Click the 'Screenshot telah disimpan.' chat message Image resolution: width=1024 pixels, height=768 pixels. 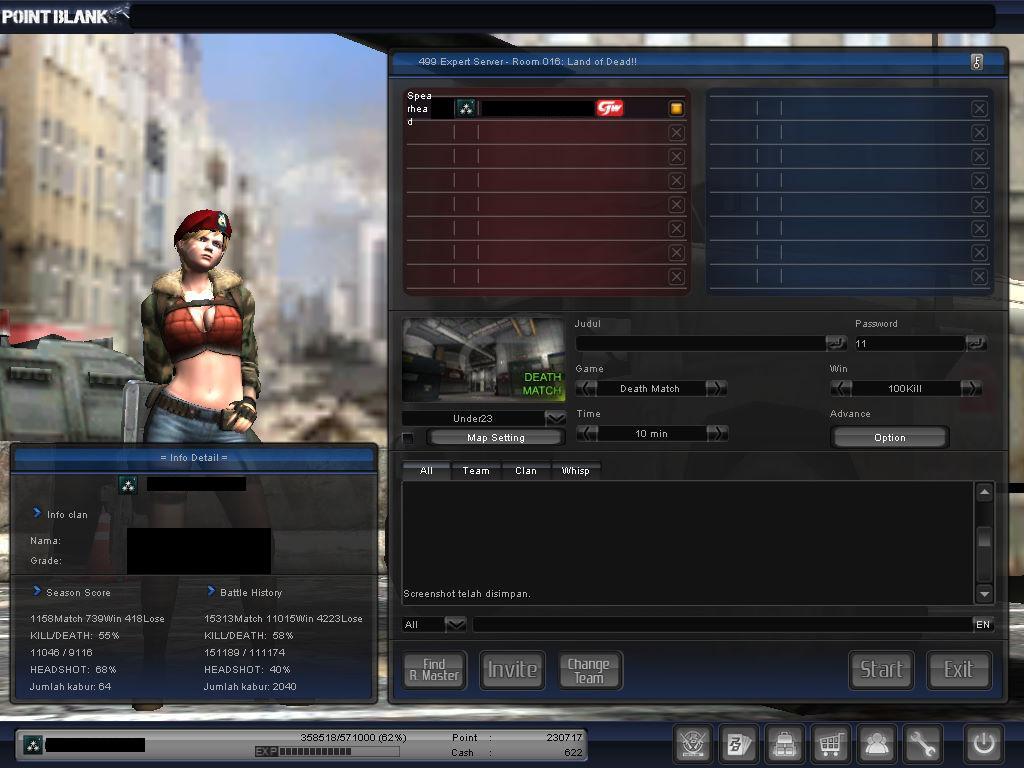(467, 594)
